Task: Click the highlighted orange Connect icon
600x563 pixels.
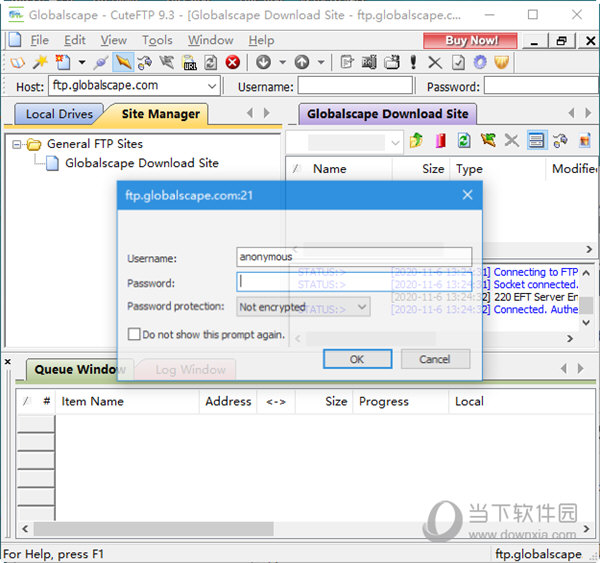Action: pos(123,62)
